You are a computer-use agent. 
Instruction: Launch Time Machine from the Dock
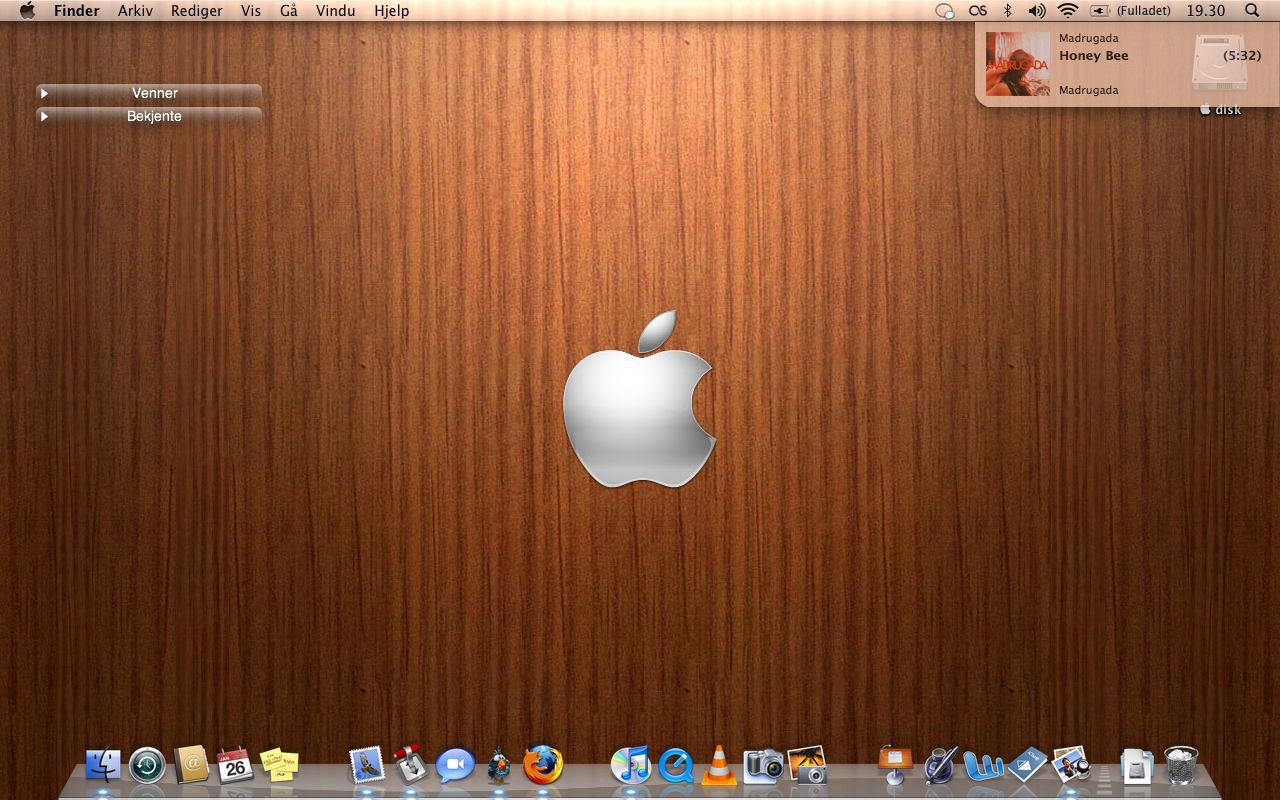click(x=147, y=766)
